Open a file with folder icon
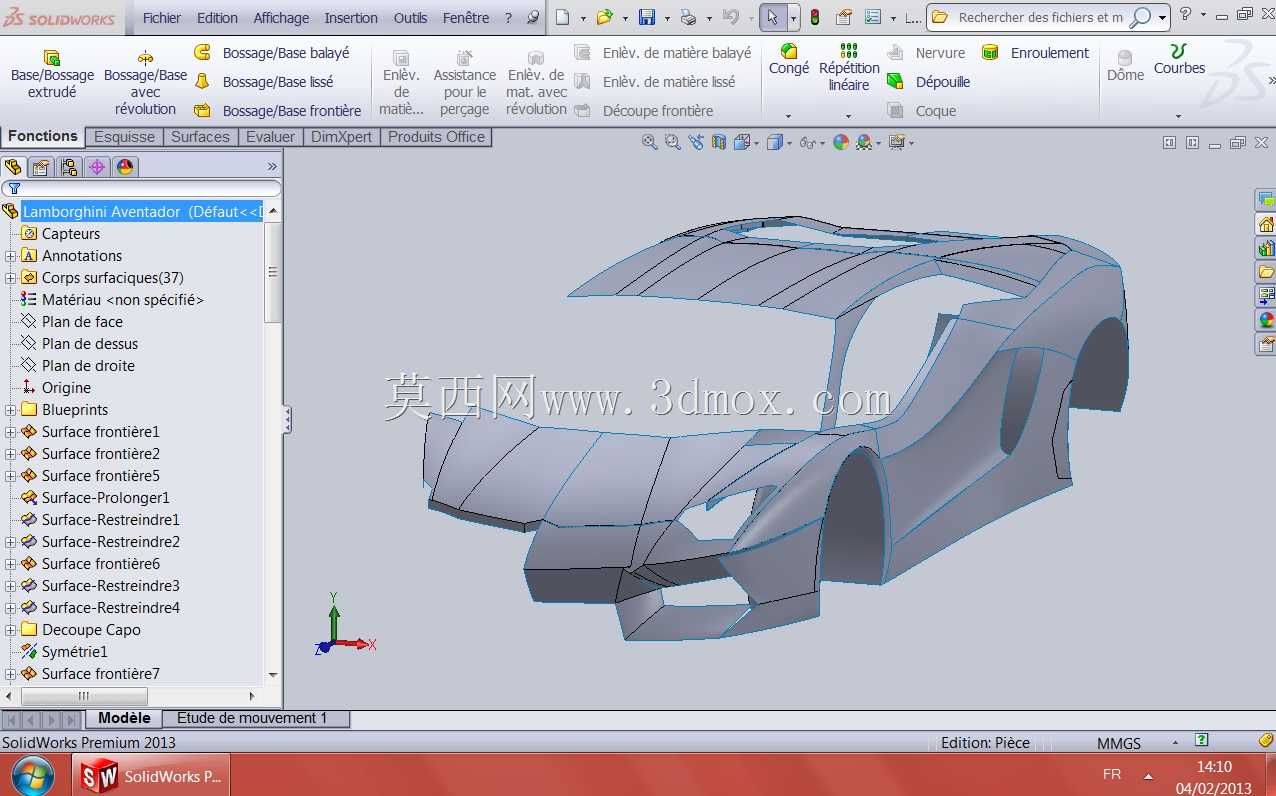1276x796 pixels. pos(604,17)
